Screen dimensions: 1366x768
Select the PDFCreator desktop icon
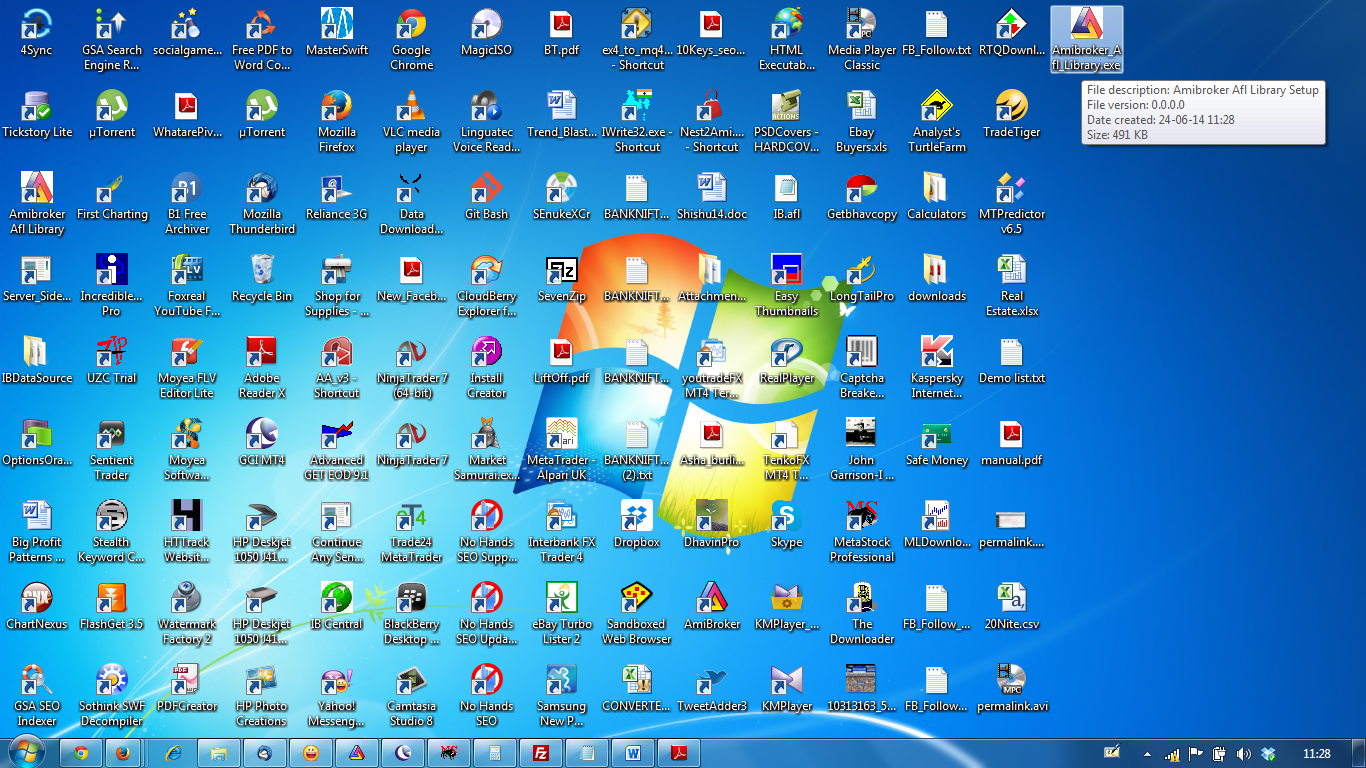pyautogui.click(x=187, y=688)
